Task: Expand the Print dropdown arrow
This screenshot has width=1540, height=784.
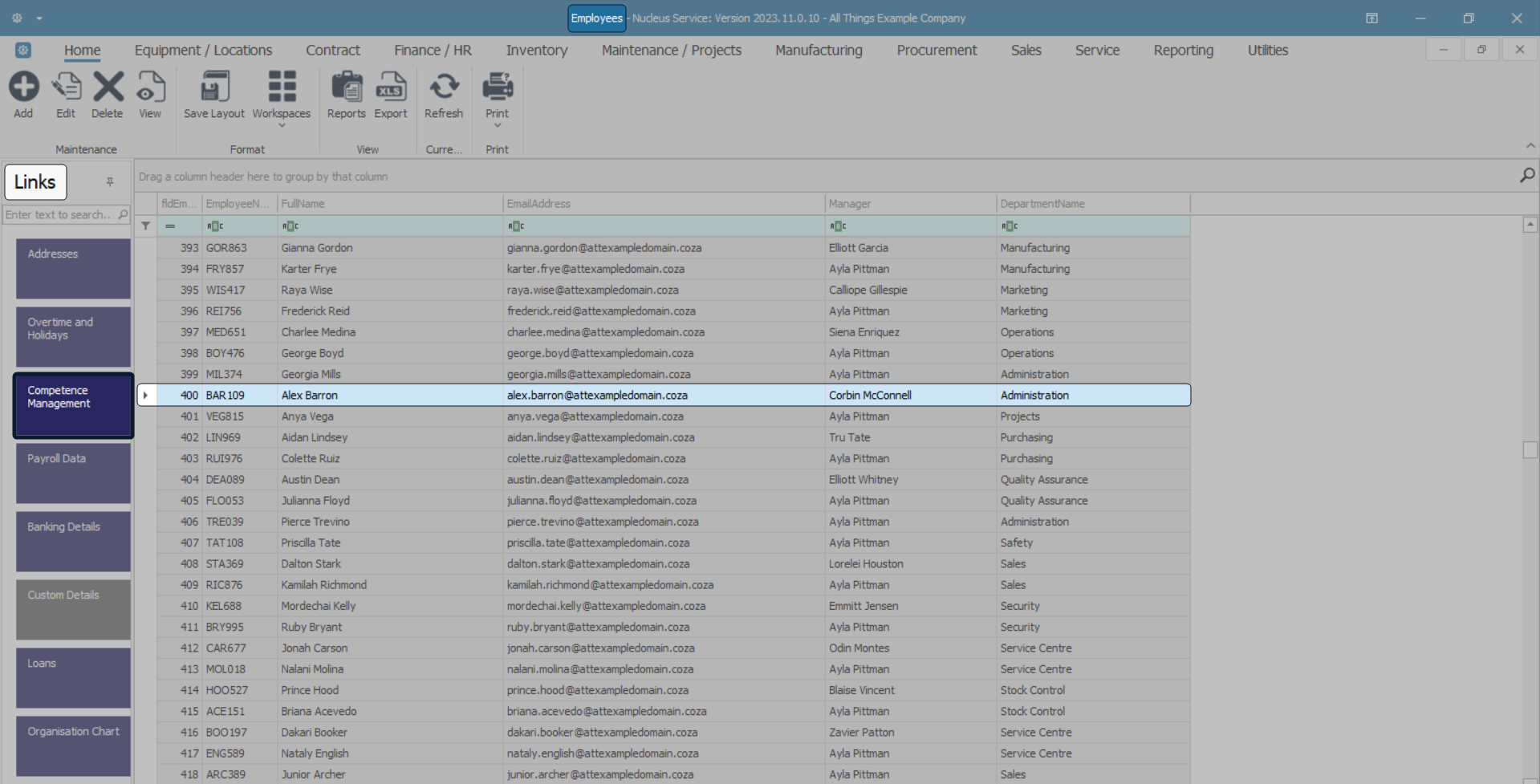Action: coord(498,125)
